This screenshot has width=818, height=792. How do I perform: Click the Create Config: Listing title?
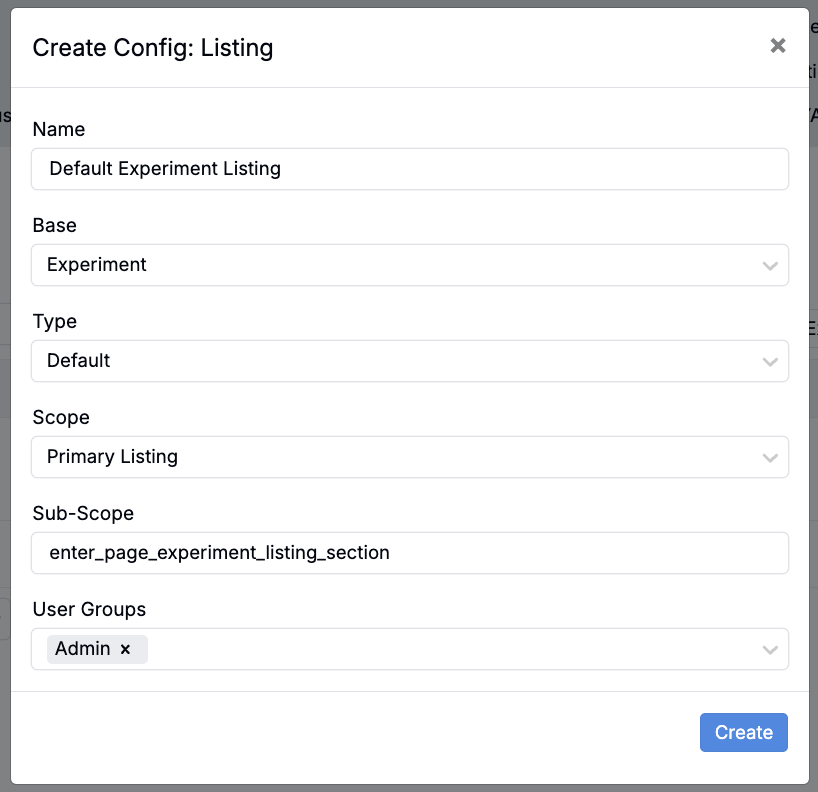coord(153,47)
